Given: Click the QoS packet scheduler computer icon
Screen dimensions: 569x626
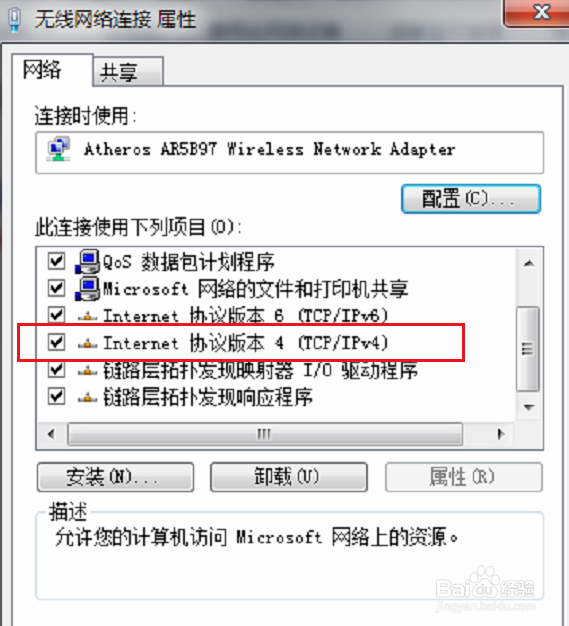Looking at the screenshot, I should [87, 261].
